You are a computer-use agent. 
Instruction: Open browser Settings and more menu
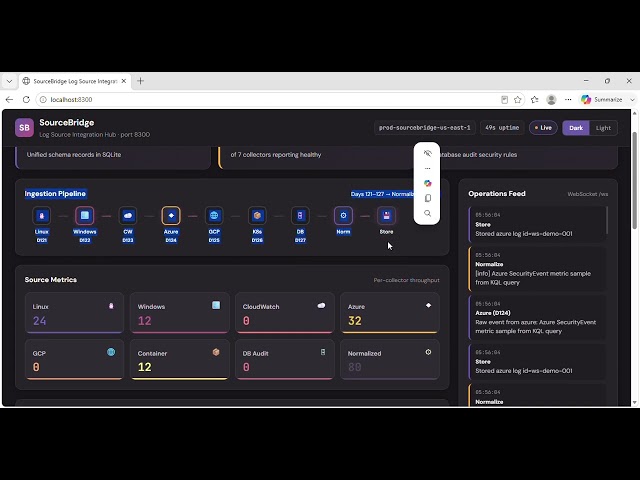568,100
